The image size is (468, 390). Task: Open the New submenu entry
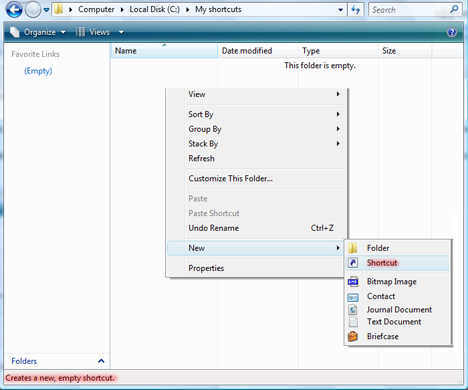click(x=256, y=248)
